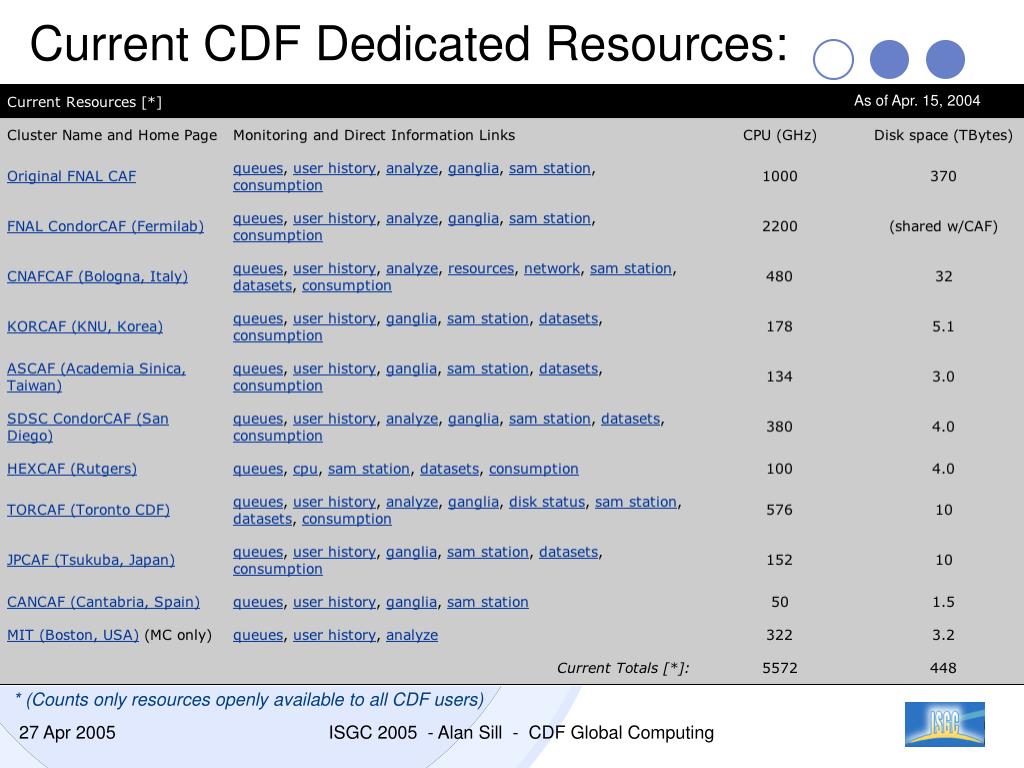
Task: Click cpu link in HEXCAF row
Action: click(305, 470)
